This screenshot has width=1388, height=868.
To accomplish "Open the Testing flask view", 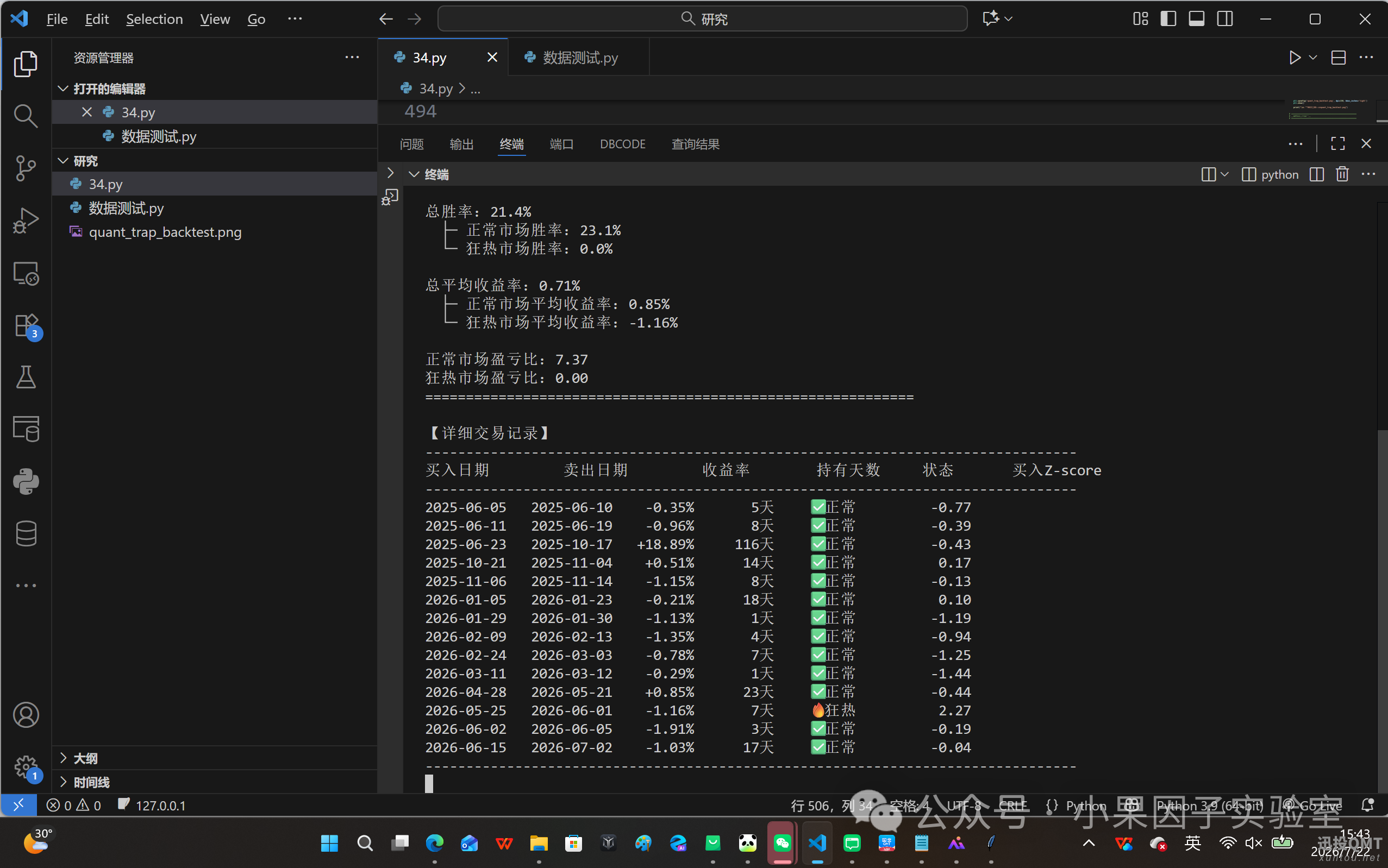I will (26, 377).
